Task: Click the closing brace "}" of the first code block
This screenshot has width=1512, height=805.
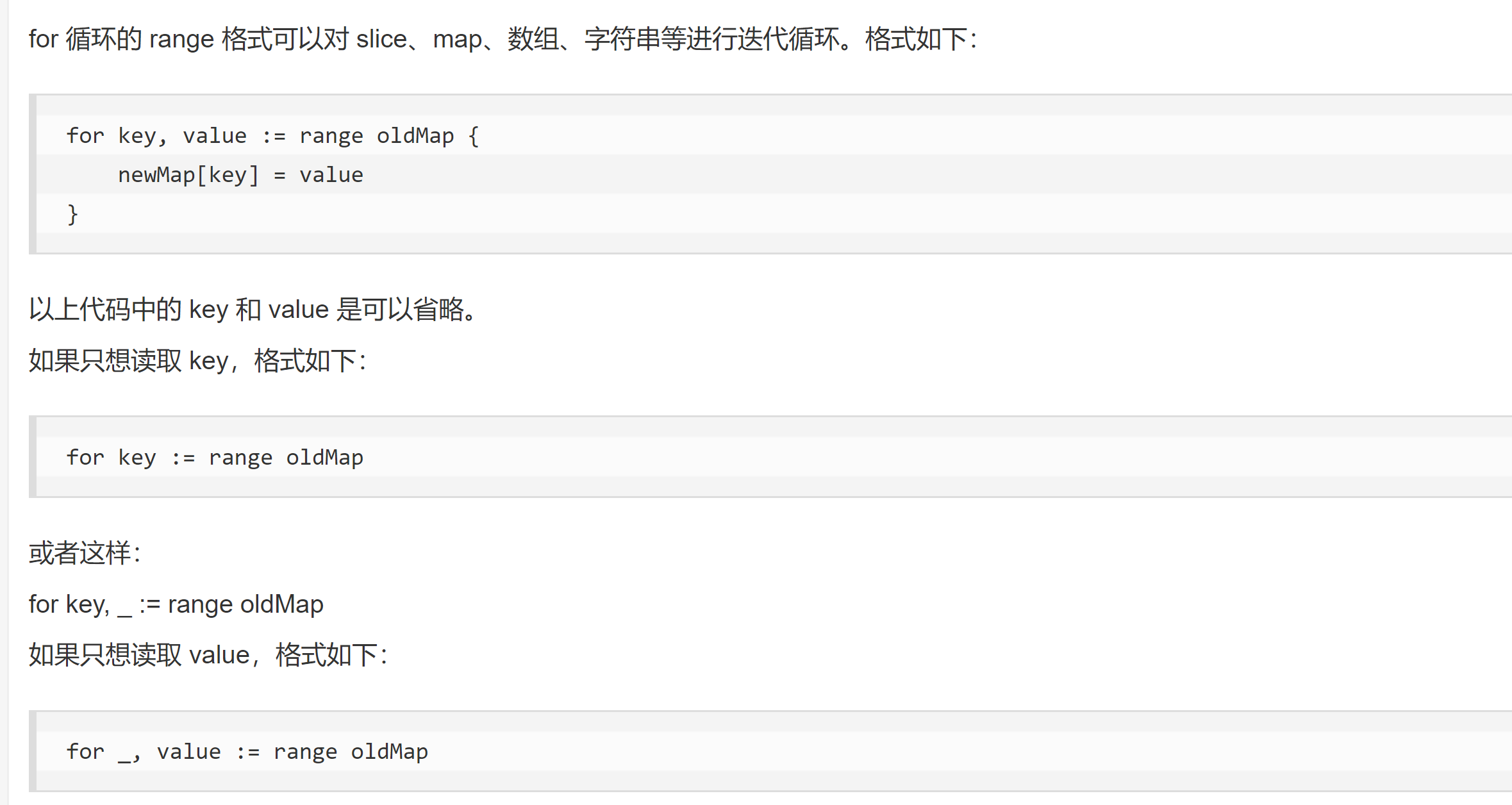Action: coord(72,214)
